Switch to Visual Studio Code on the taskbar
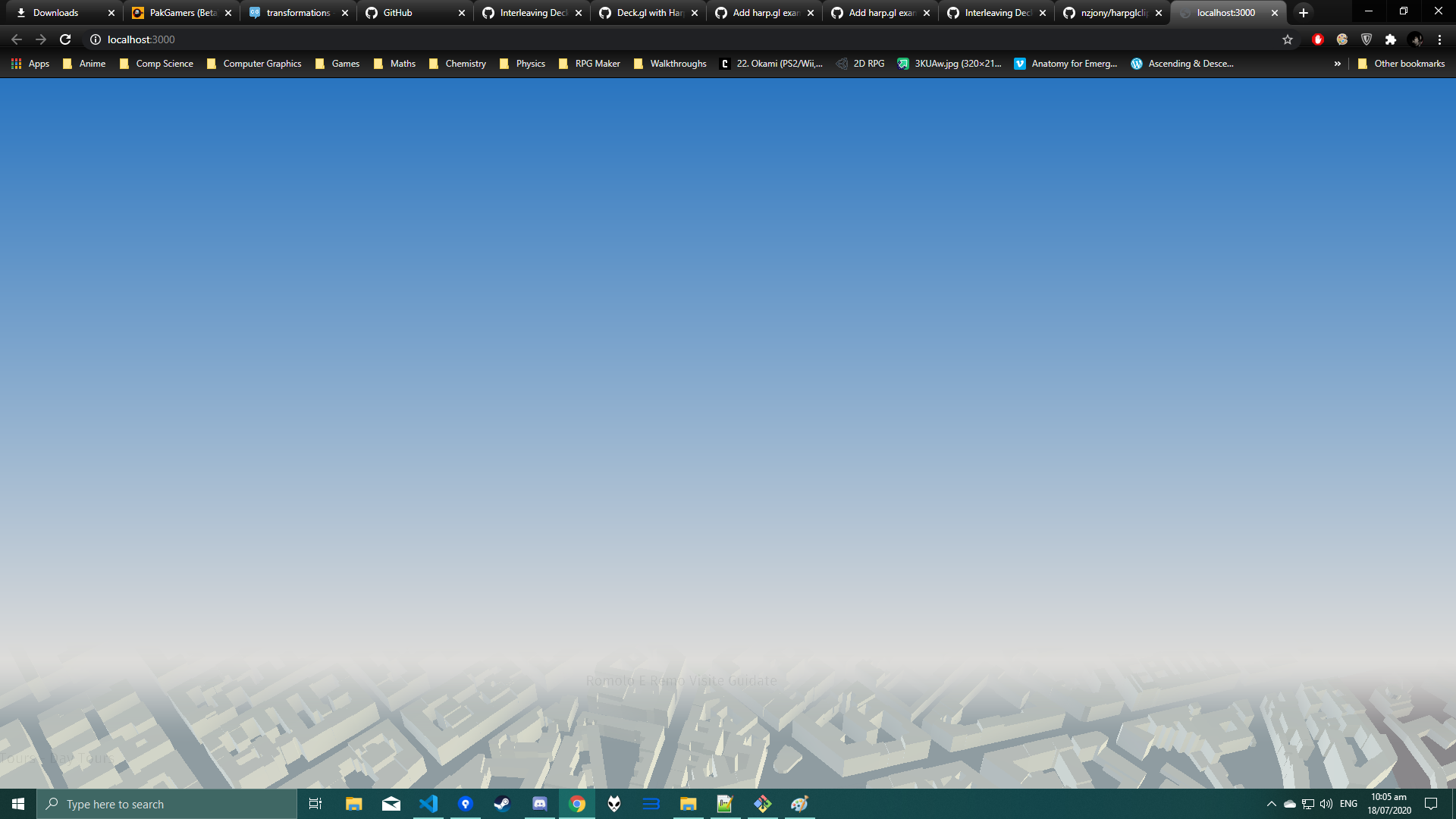 428,804
